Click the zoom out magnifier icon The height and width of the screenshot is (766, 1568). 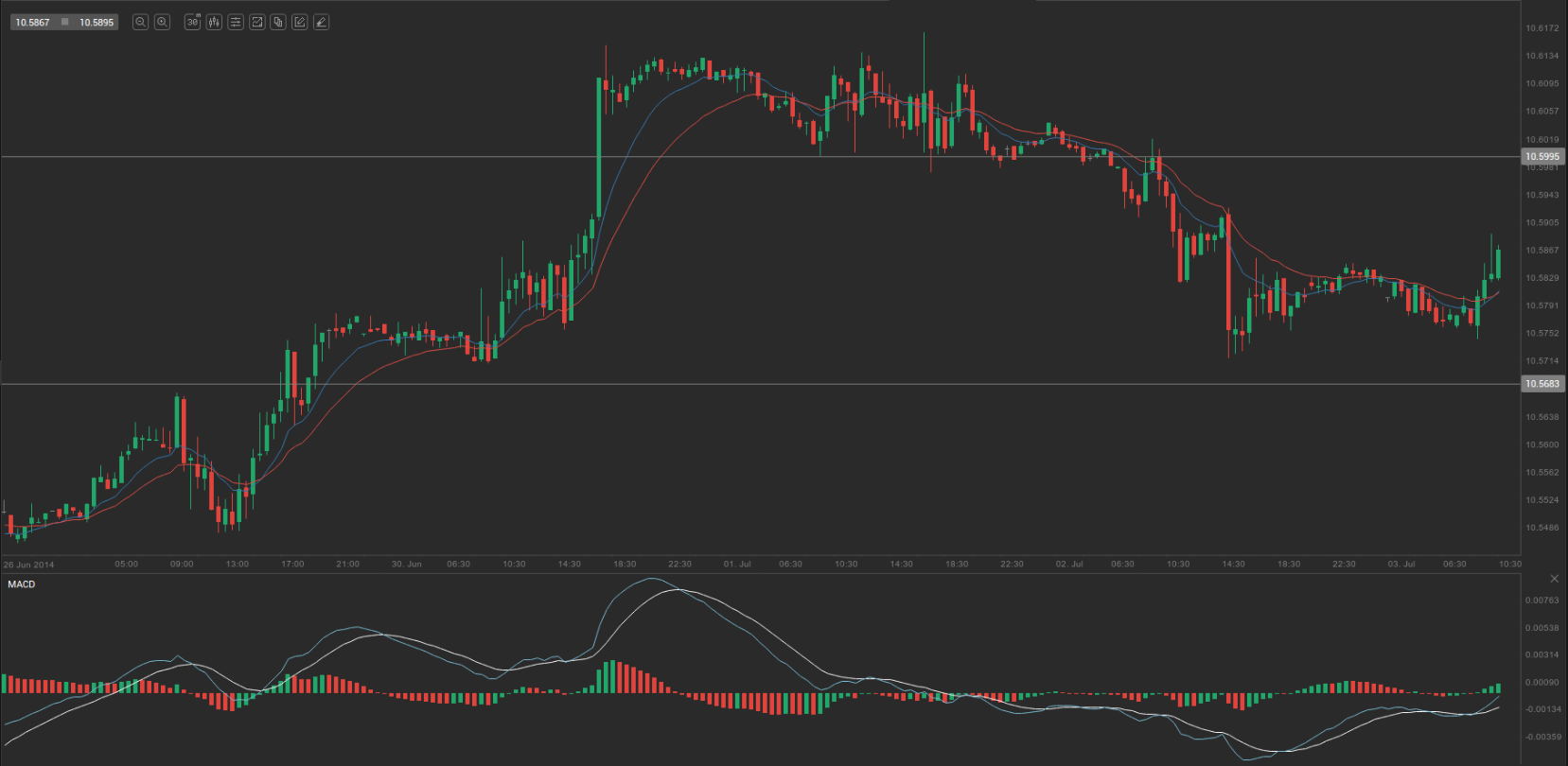pyautogui.click(x=140, y=22)
